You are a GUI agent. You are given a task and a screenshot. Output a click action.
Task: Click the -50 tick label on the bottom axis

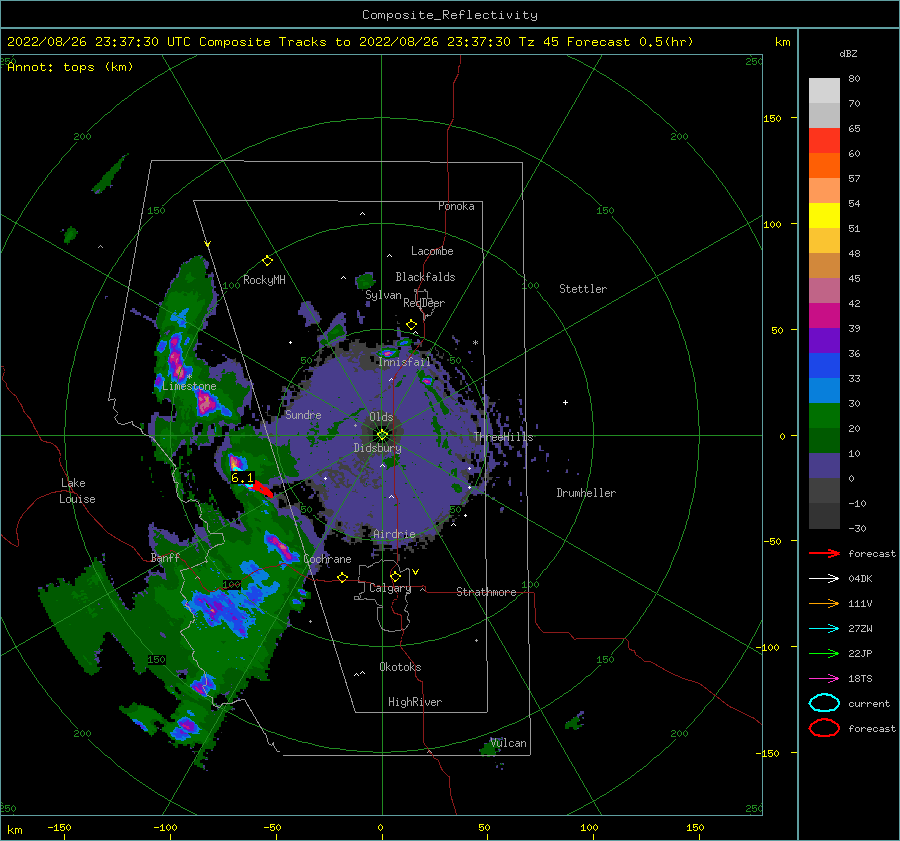272,827
